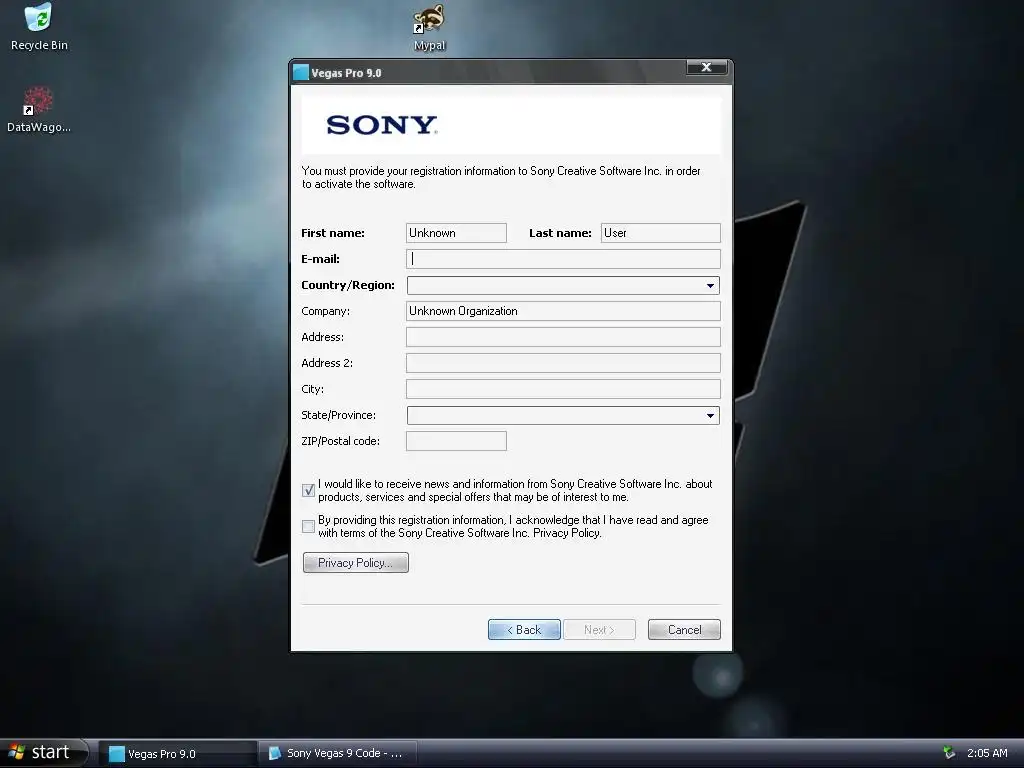Cancel the registration dialog
The image size is (1024, 768).
pyautogui.click(x=684, y=630)
